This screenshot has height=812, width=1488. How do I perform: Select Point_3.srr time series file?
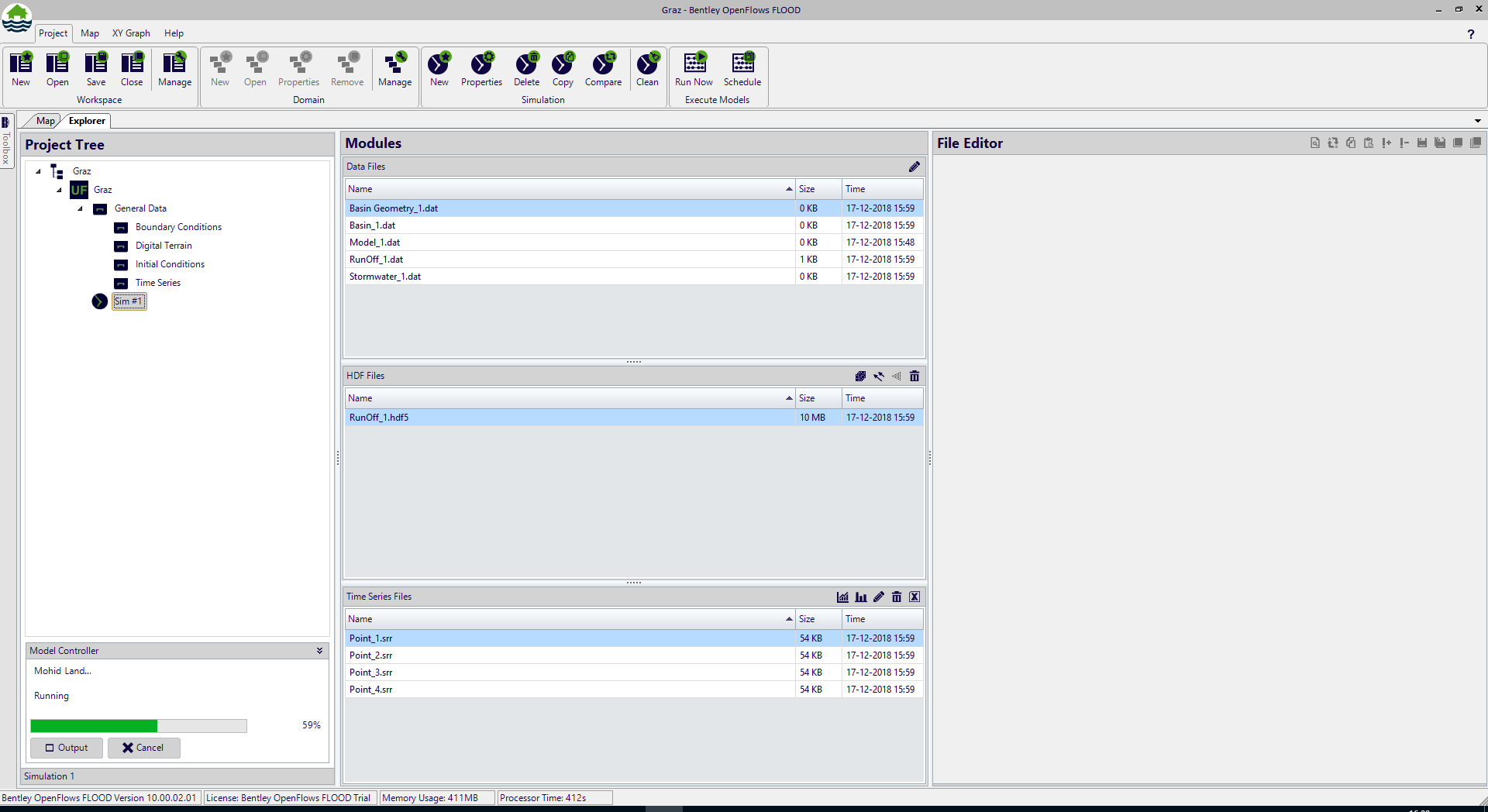pos(634,673)
